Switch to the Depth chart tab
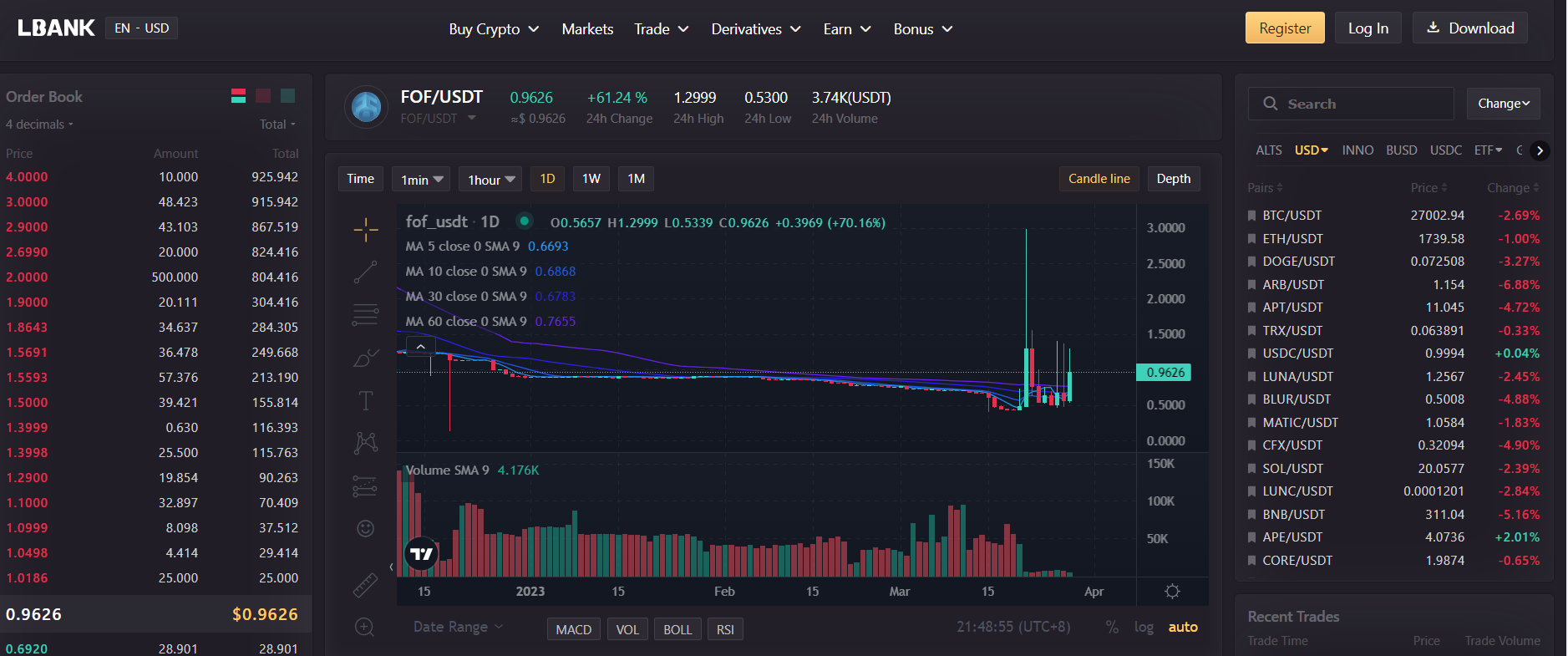 coord(1173,179)
